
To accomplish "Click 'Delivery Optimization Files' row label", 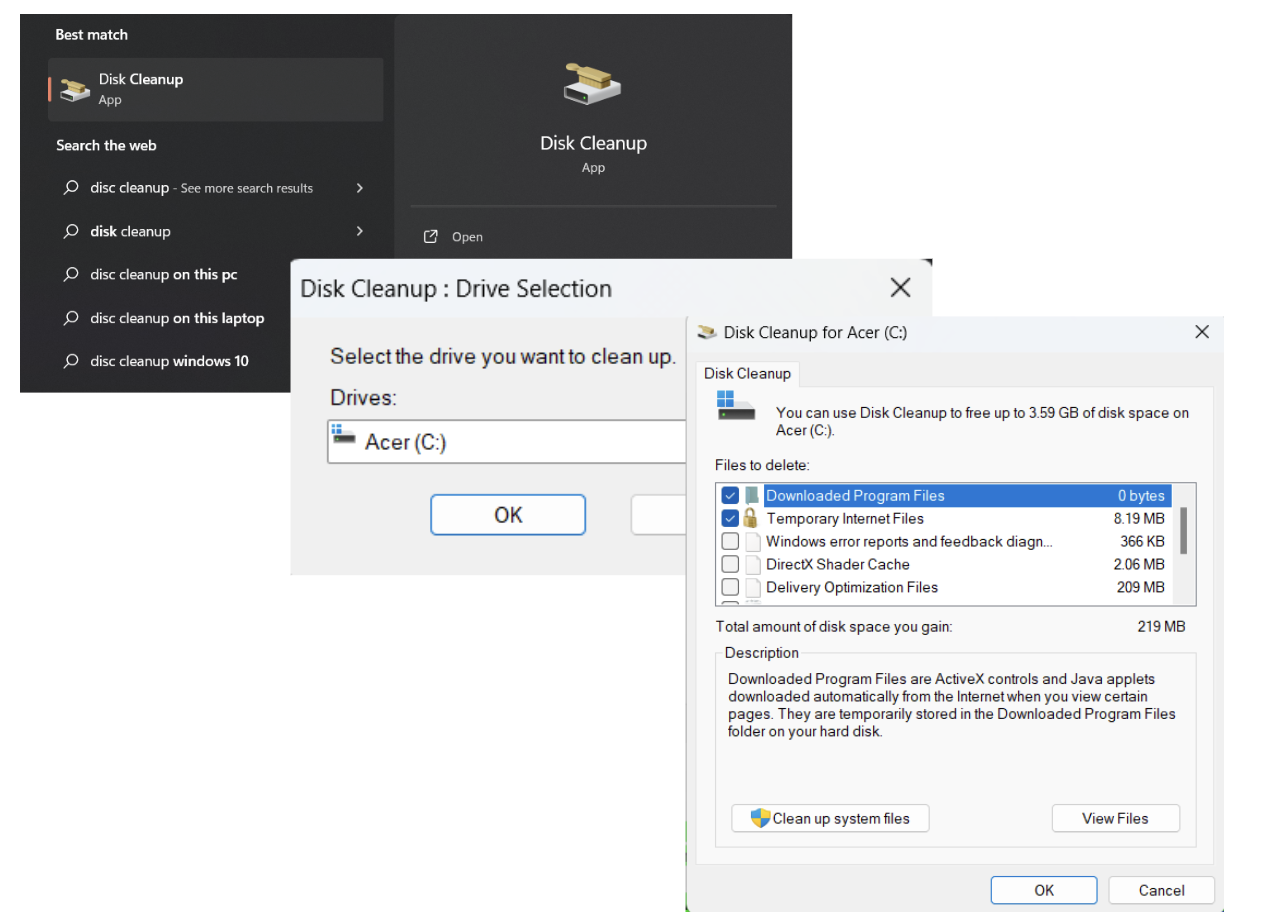I will (x=852, y=587).
